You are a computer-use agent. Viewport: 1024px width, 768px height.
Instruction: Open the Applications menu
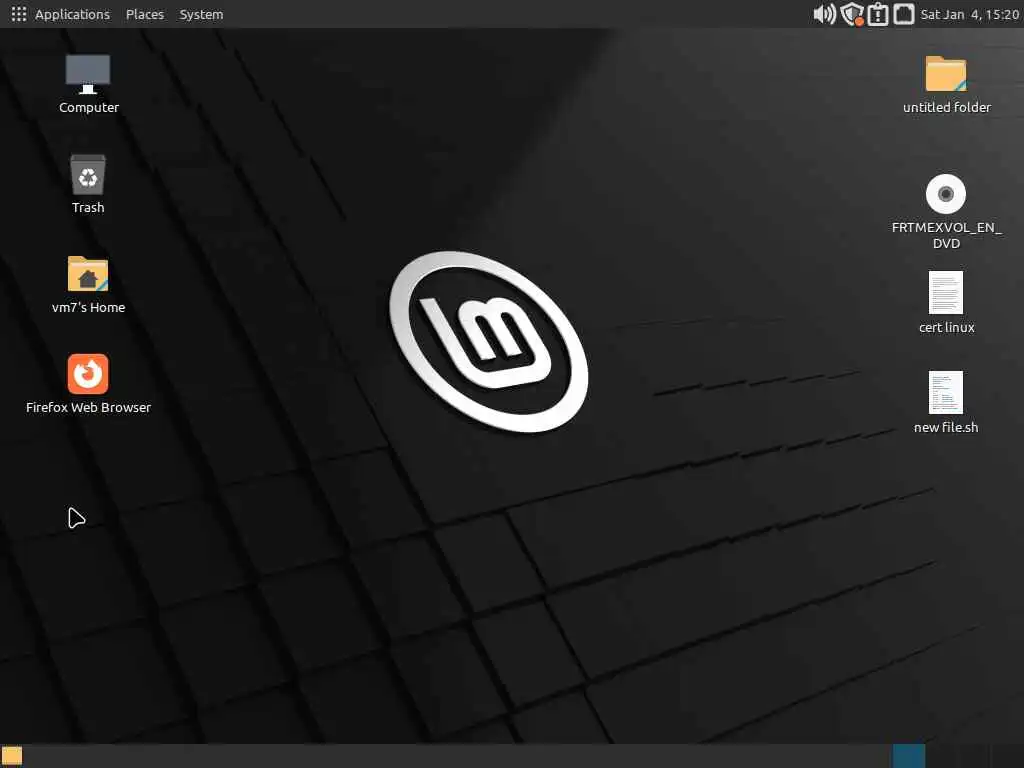click(72, 14)
